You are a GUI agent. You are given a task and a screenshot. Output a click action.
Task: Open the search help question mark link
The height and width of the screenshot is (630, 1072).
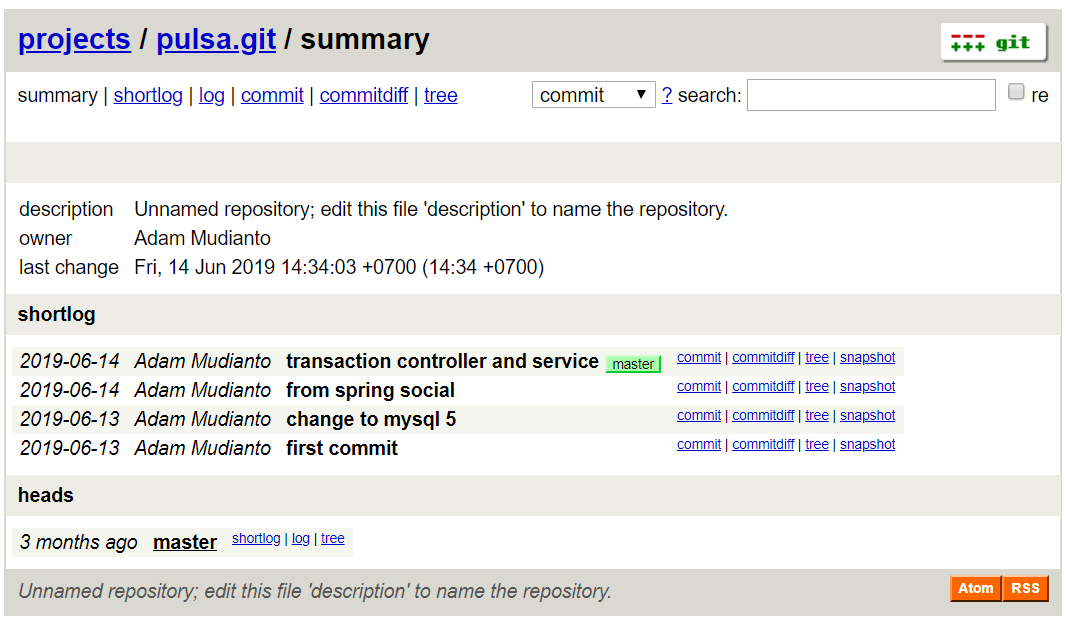coord(667,95)
